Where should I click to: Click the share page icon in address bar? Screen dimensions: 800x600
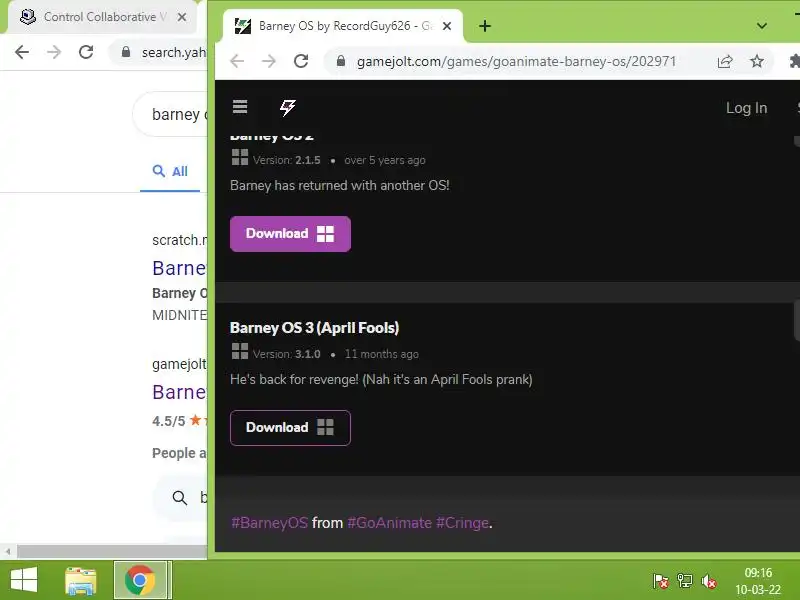[725, 62]
